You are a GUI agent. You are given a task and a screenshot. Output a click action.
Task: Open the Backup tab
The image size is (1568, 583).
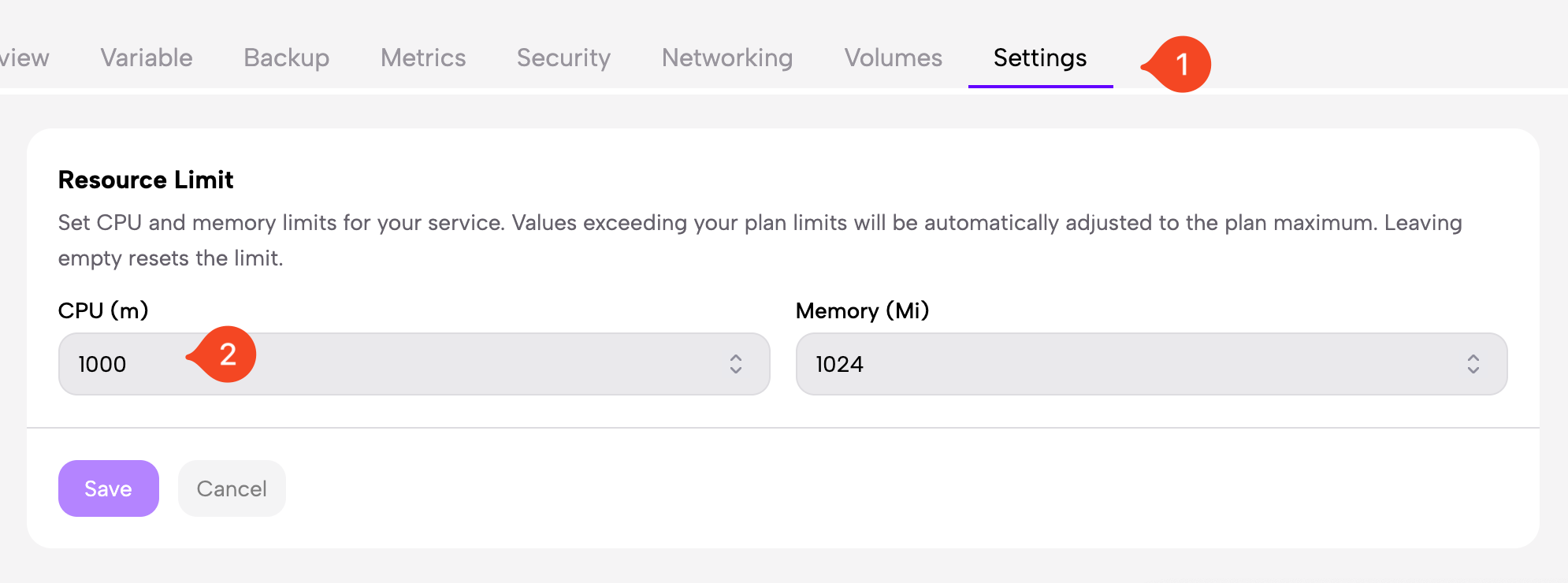tap(286, 58)
